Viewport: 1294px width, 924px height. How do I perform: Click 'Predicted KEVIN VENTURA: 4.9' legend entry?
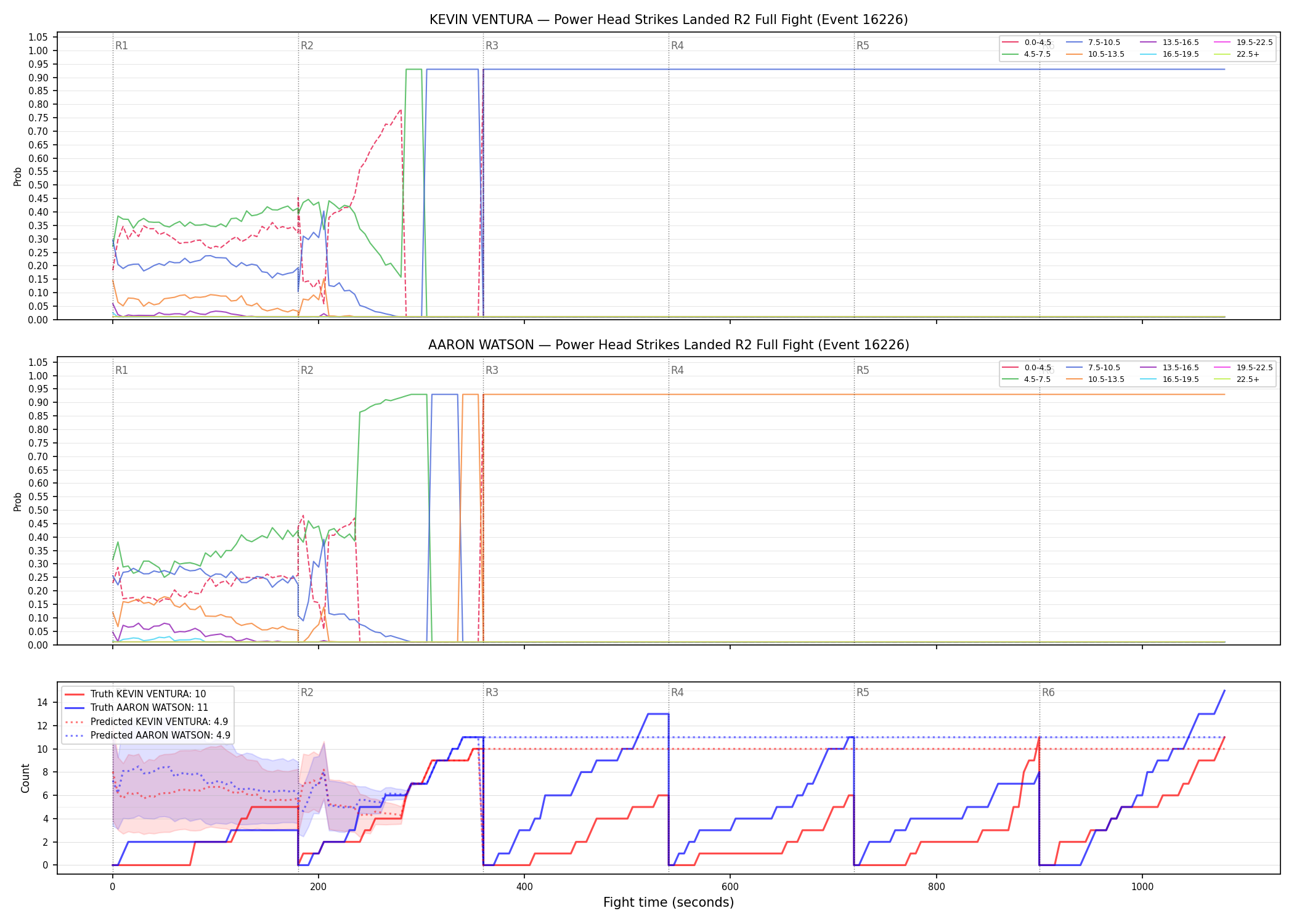[147, 722]
